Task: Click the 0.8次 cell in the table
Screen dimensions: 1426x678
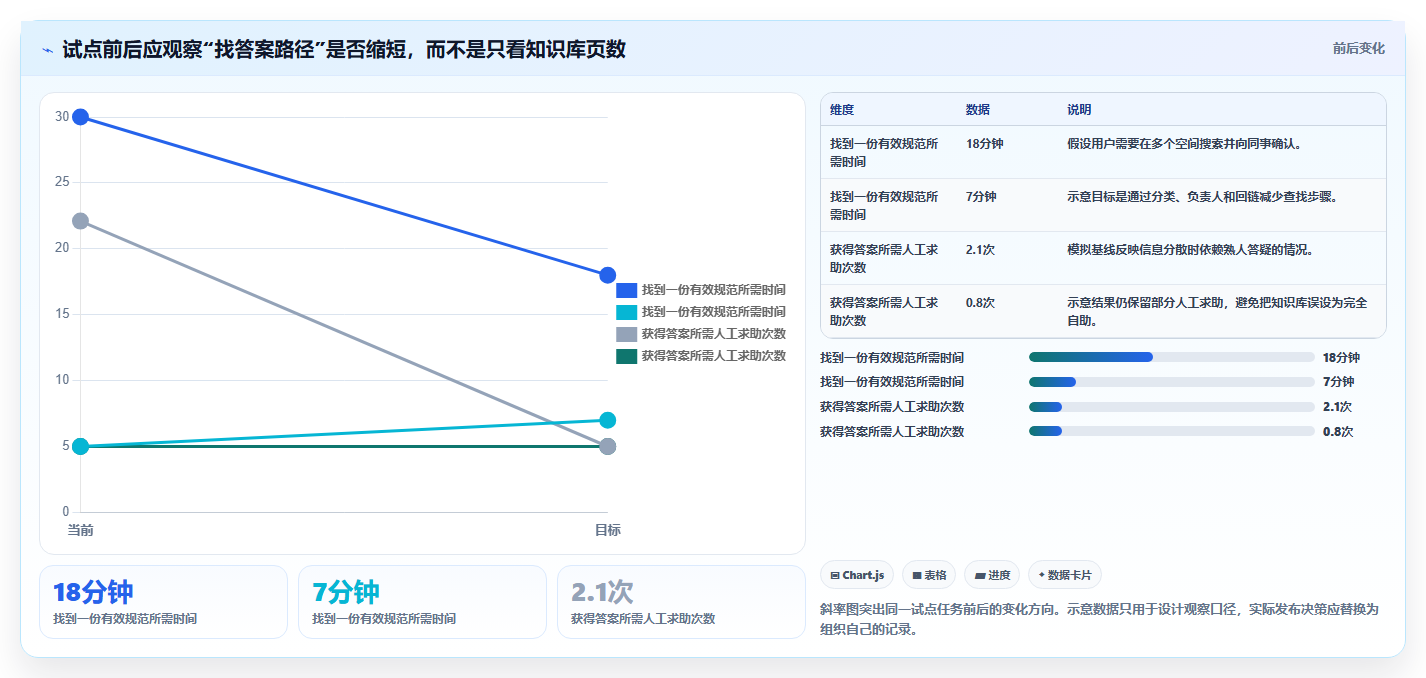Action: (x=980, y=302)
